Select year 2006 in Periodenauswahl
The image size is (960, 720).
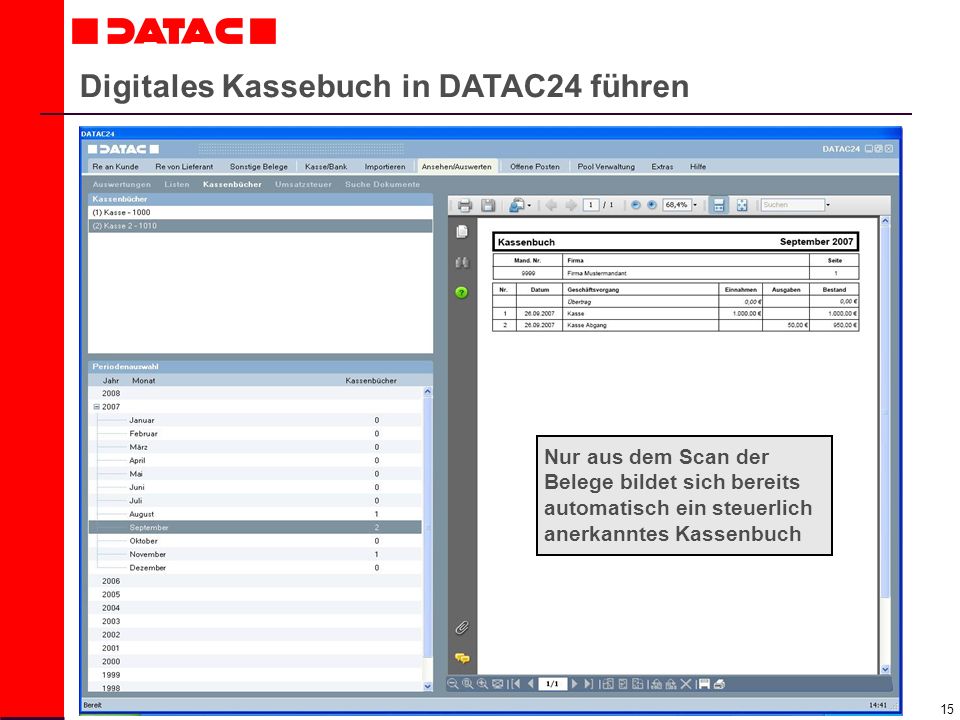tap(255, 582)
